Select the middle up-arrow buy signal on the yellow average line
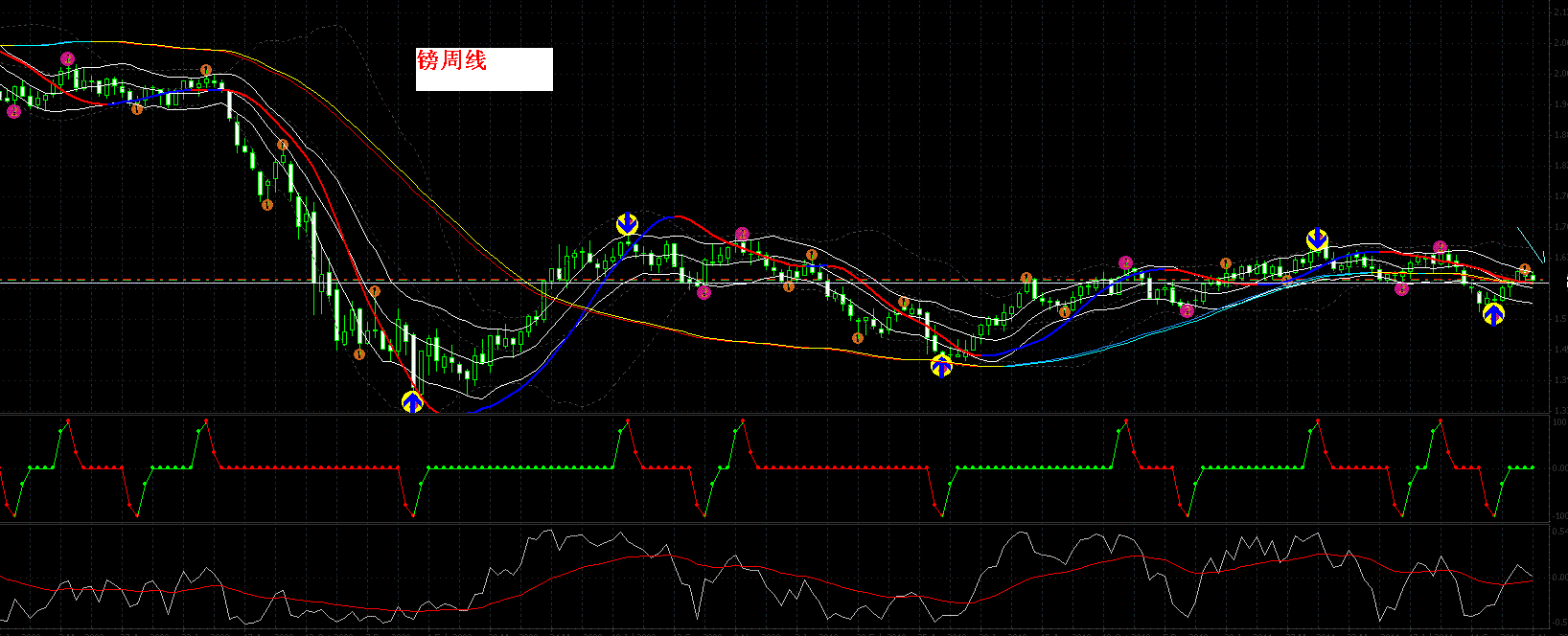 pos(941,365)
